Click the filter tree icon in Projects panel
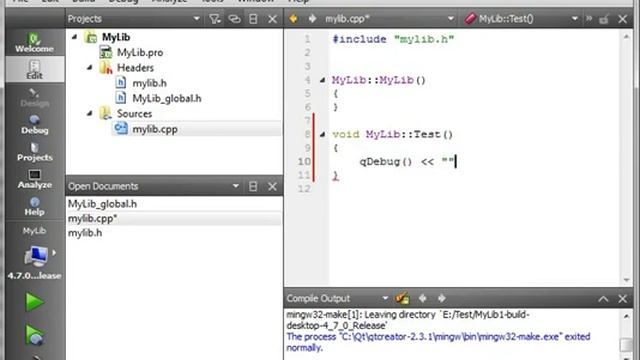 [215, 19]
